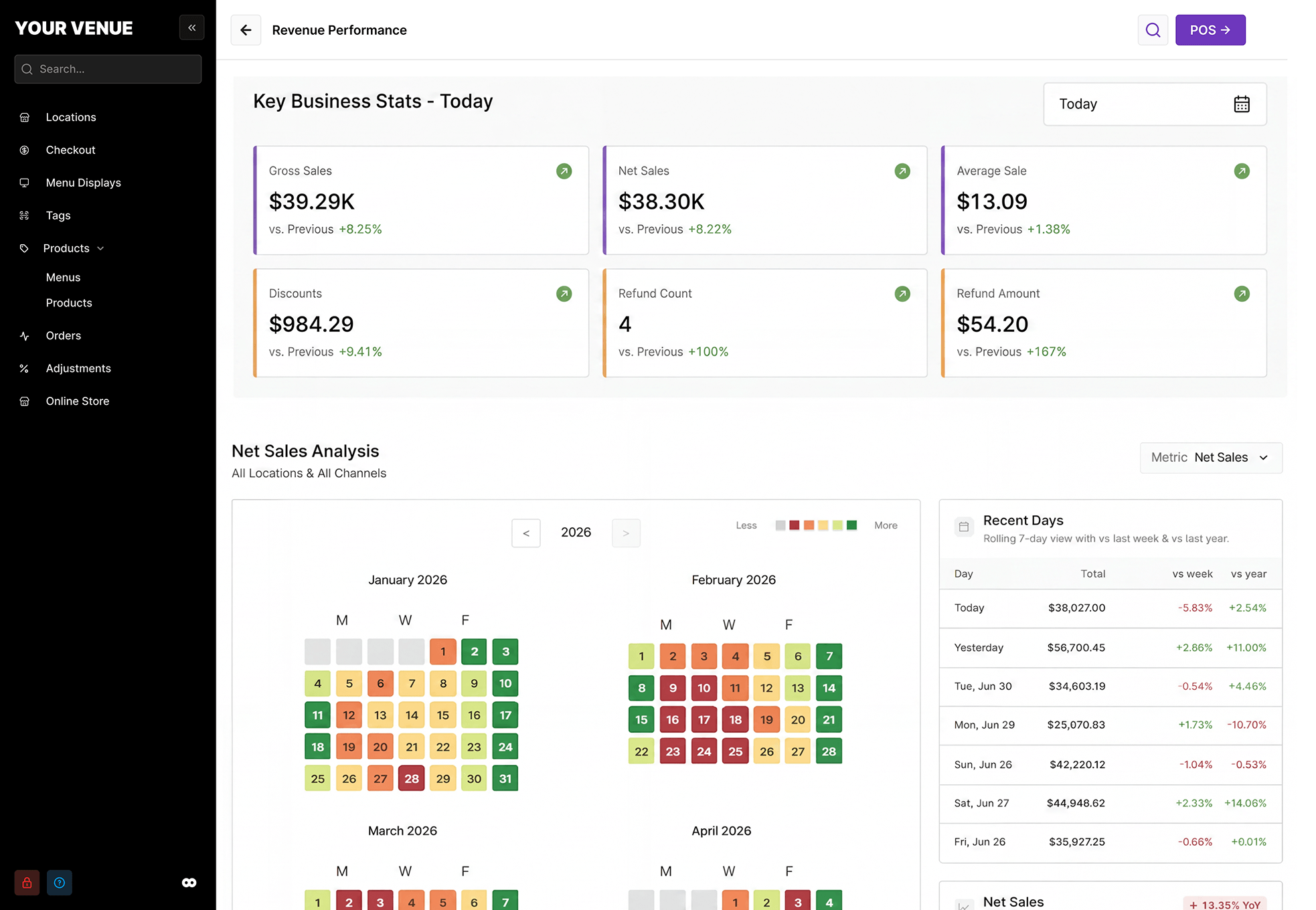Click the calendar icon in date picker
The image size is (1316, 910).
[x=1242, y=104]
